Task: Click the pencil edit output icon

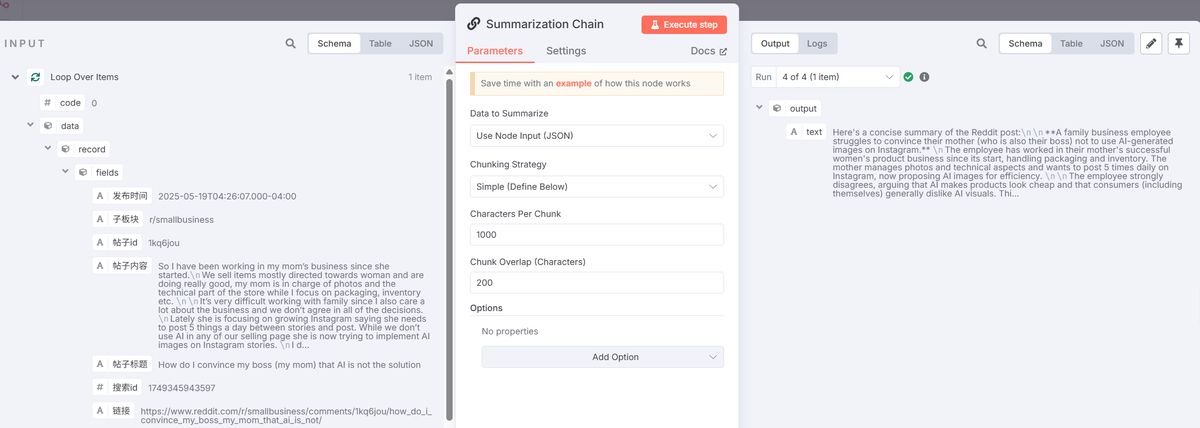Action: 1151,44
